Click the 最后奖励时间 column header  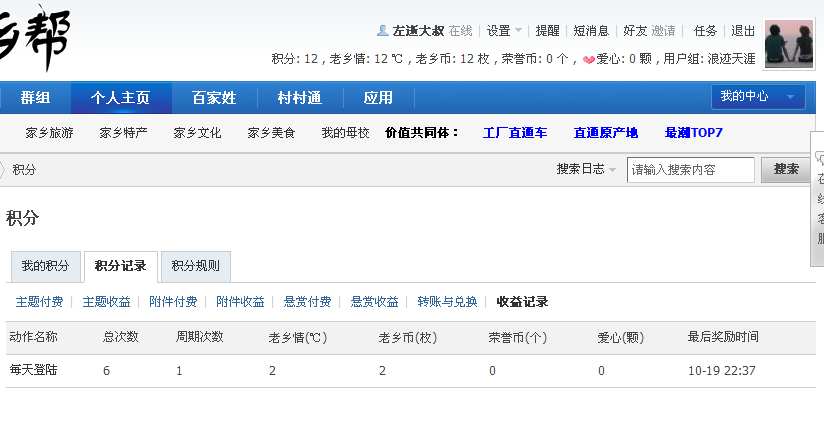(x=723, y=337)
